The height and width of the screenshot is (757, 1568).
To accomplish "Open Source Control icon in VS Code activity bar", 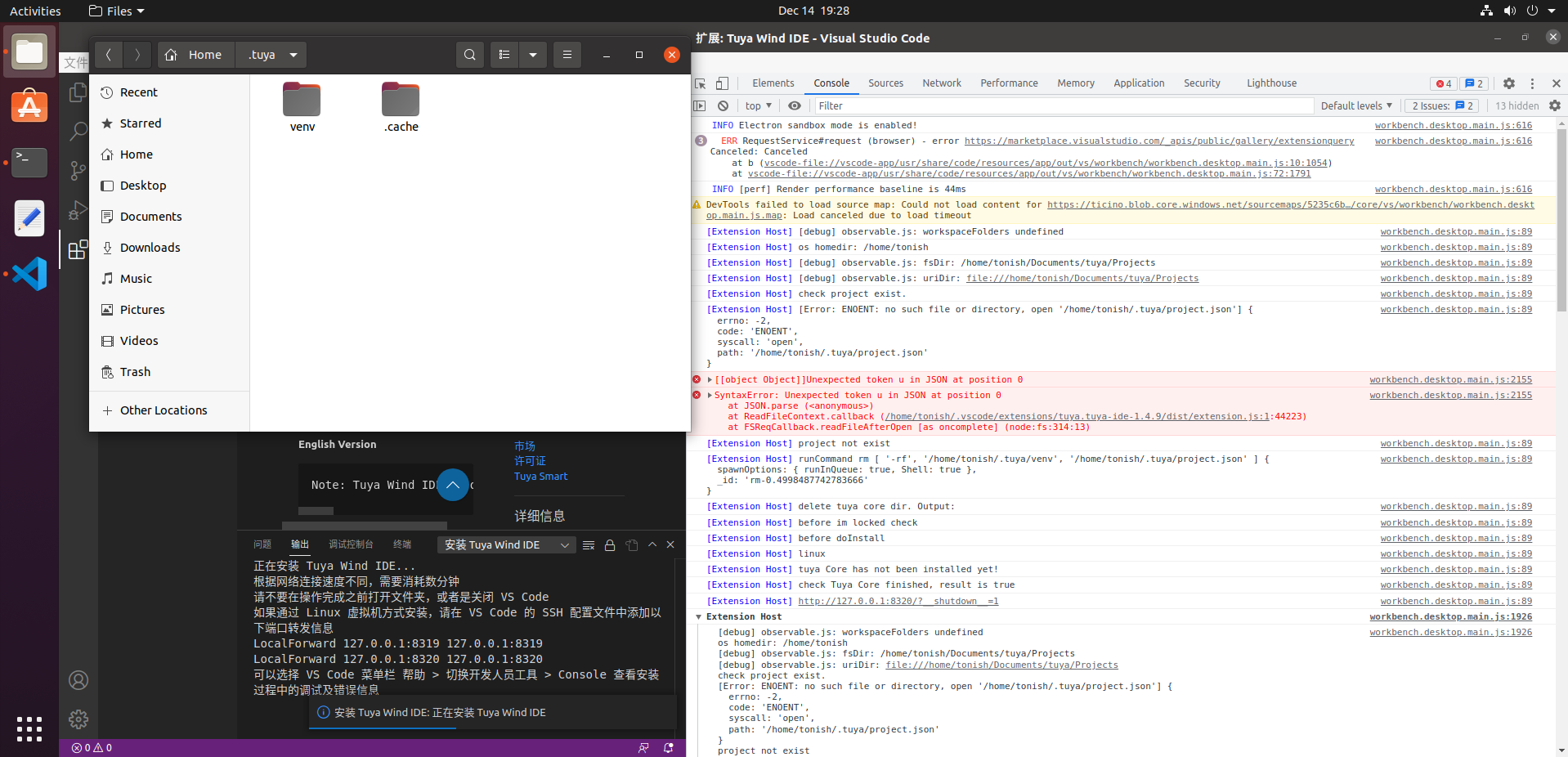I will (x=78, y=171).
